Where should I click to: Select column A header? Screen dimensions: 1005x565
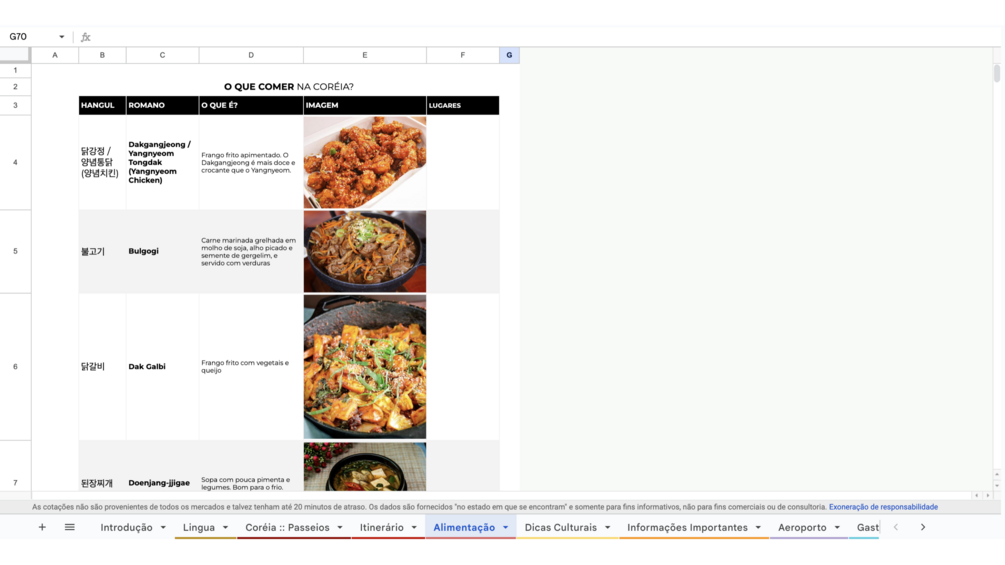[55, 55]
